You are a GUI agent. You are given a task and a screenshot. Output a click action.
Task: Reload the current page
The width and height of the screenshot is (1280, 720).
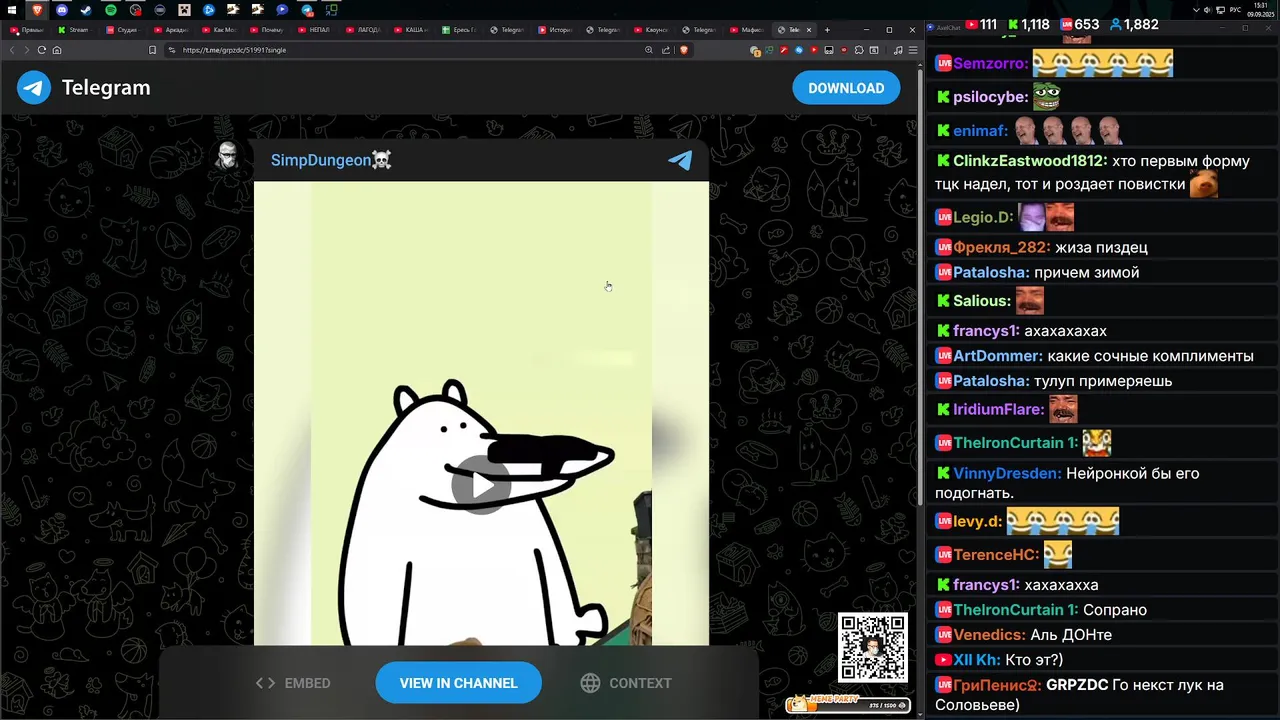pos(42,50)
